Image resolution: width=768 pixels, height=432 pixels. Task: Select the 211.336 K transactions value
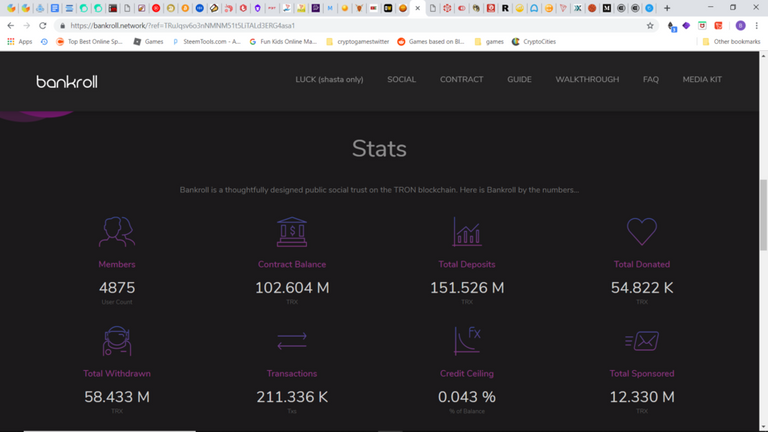(x=292, y=397)
